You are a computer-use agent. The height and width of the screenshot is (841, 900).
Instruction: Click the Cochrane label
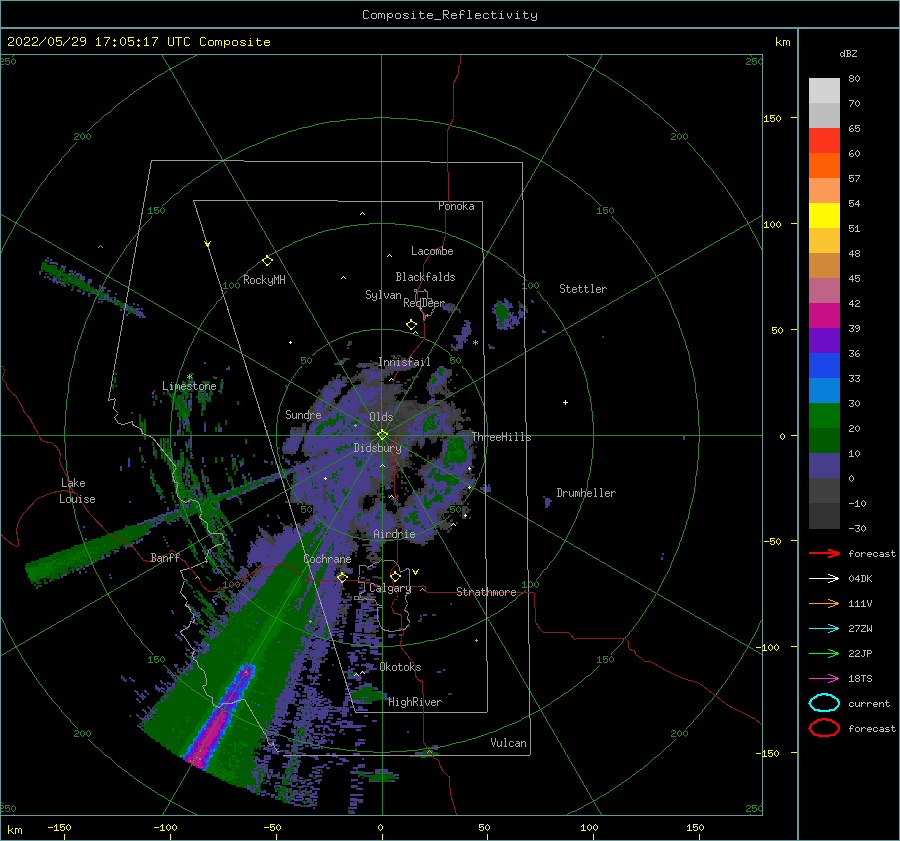point(327,559)
